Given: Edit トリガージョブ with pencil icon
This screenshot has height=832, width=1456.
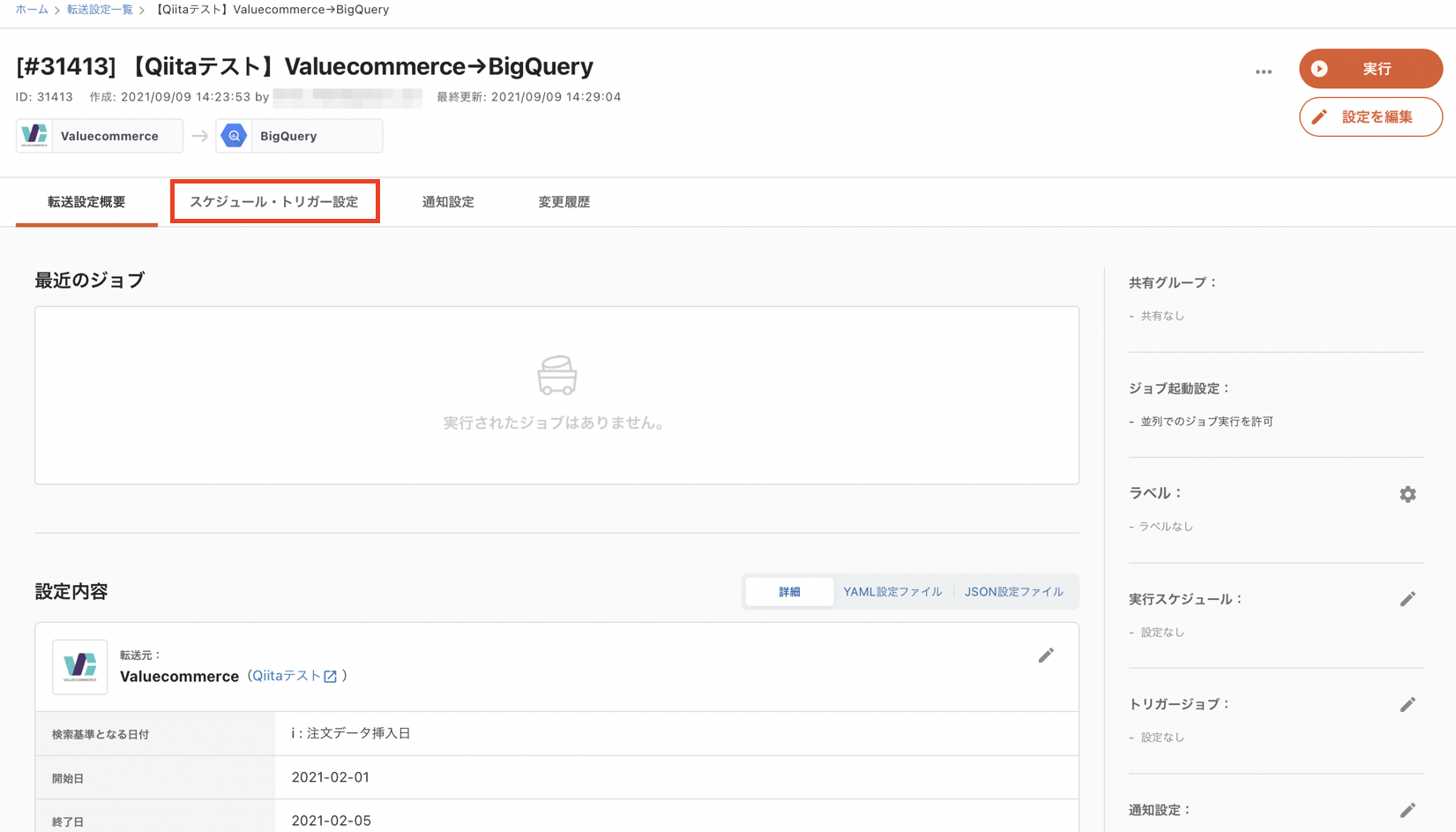Looking at the screenshot, I should [x=1407, y=704].
